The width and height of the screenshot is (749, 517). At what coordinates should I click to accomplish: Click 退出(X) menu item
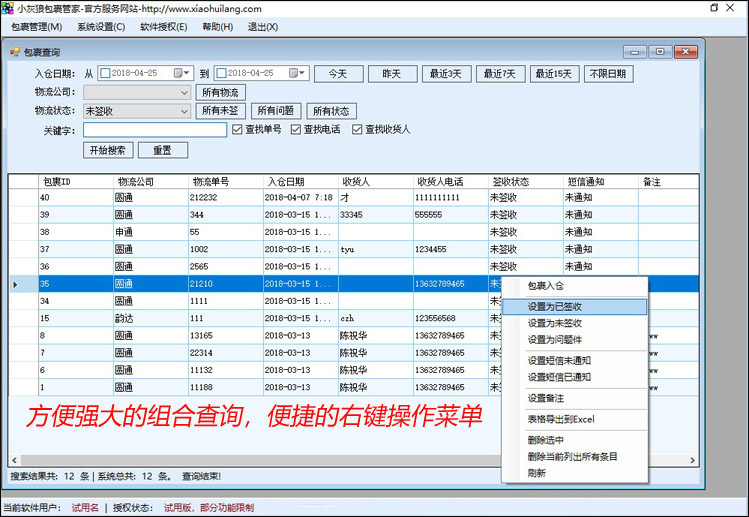click(x=263, y=27)
